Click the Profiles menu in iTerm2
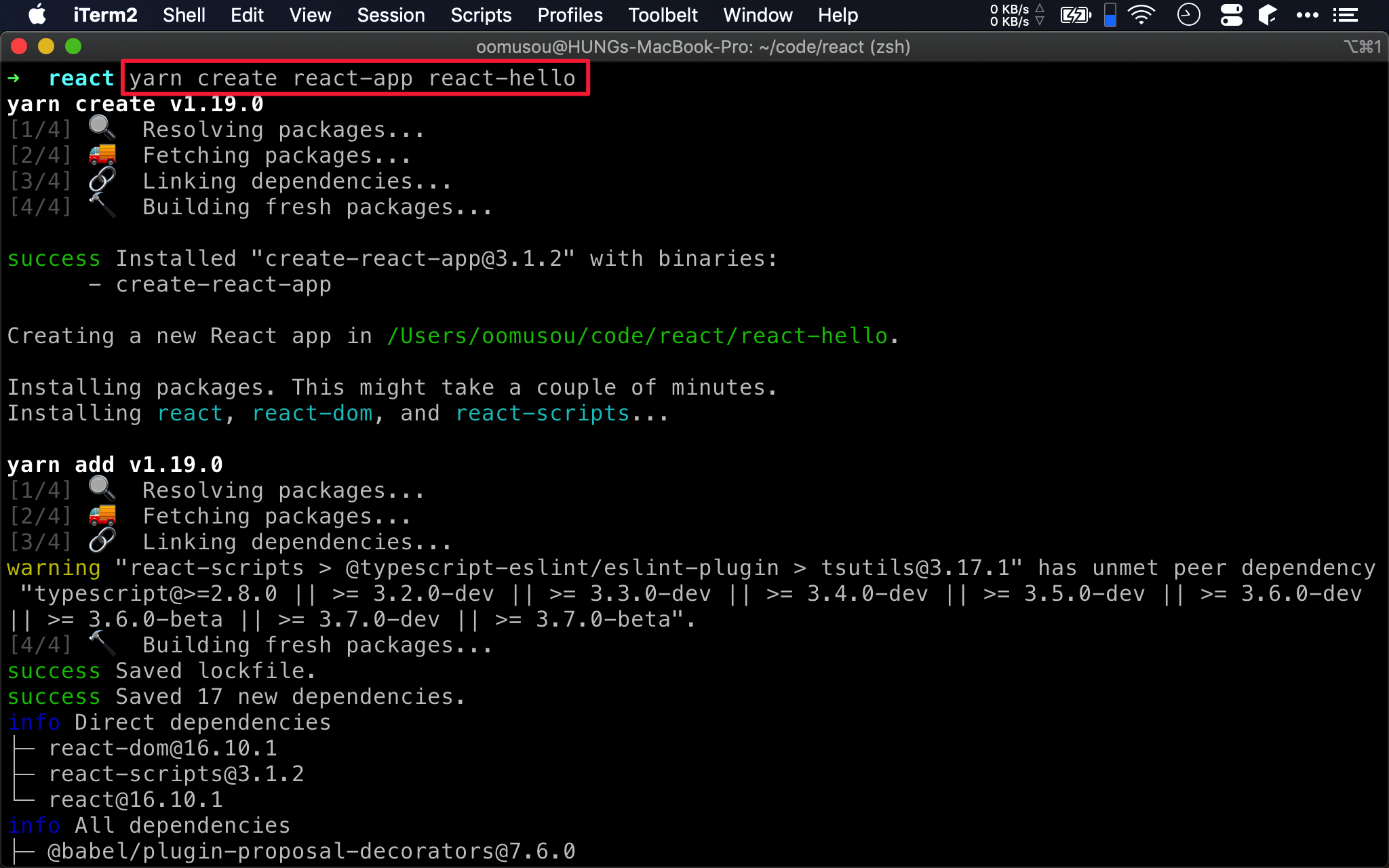Image resolution: width=1389 pixels, height=868 pixels. (566, 15)
